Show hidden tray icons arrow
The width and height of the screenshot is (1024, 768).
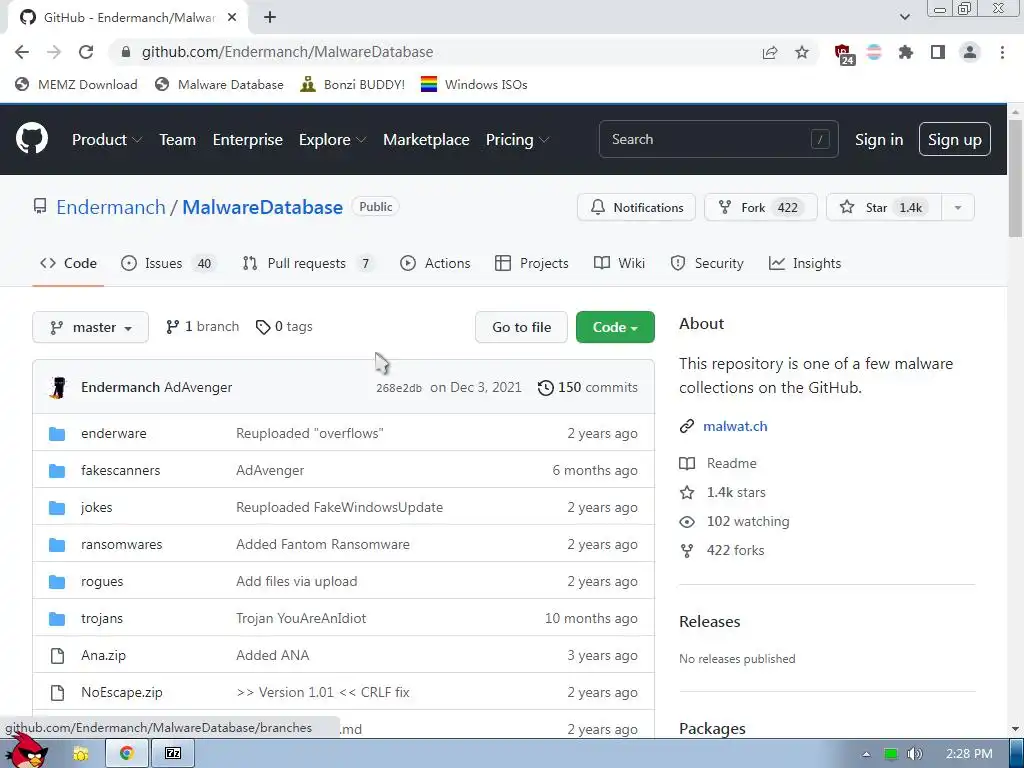866,754
